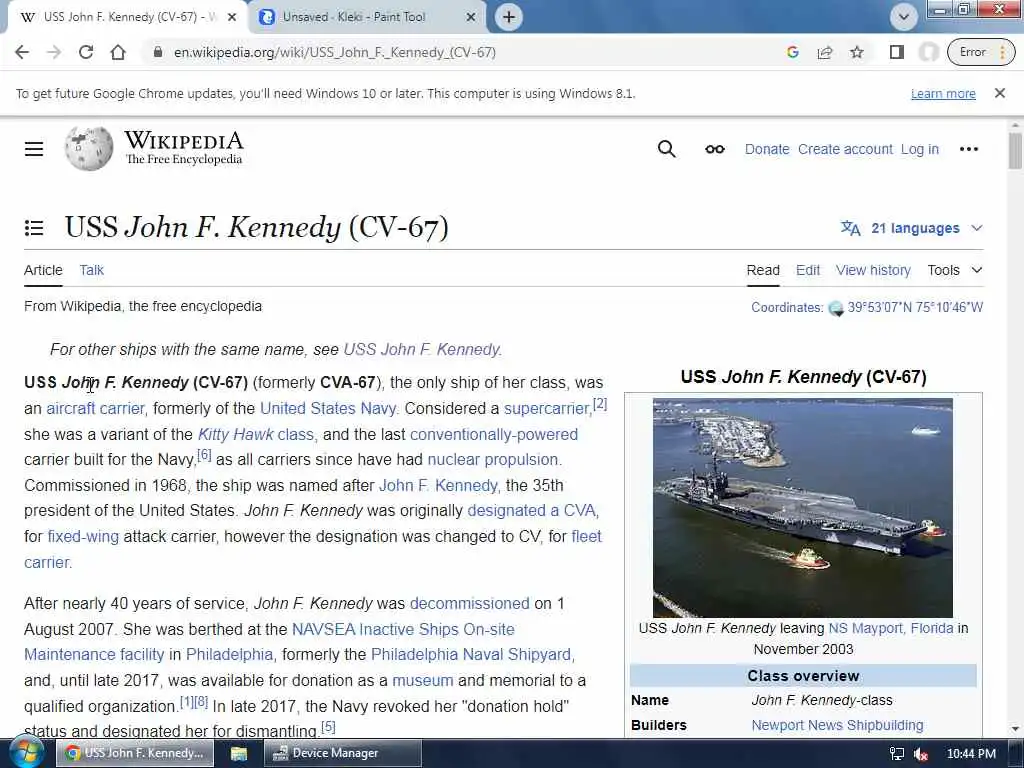
Task: Click the Wikipedia globe logo
Action: 89,149
